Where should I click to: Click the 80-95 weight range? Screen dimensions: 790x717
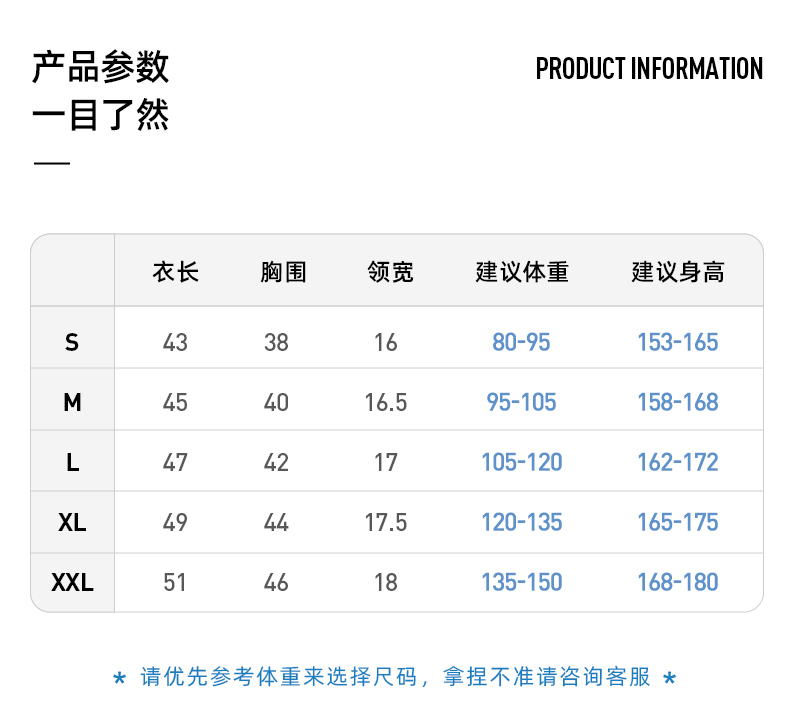coord(521,343)
